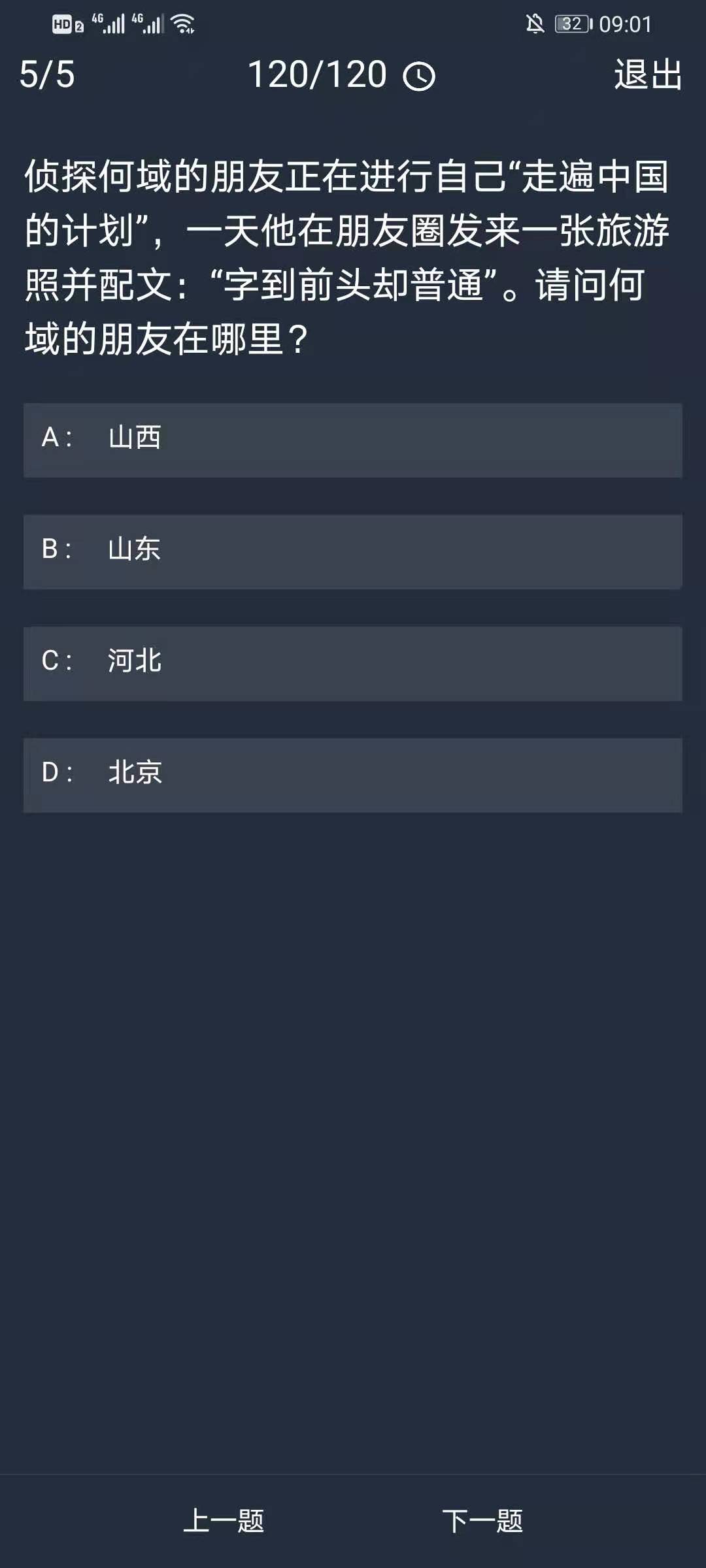Screen dimensions: 706x1568
Task: Tap the SIM 2 badge beside HD
Action: (x=79, y=27)
